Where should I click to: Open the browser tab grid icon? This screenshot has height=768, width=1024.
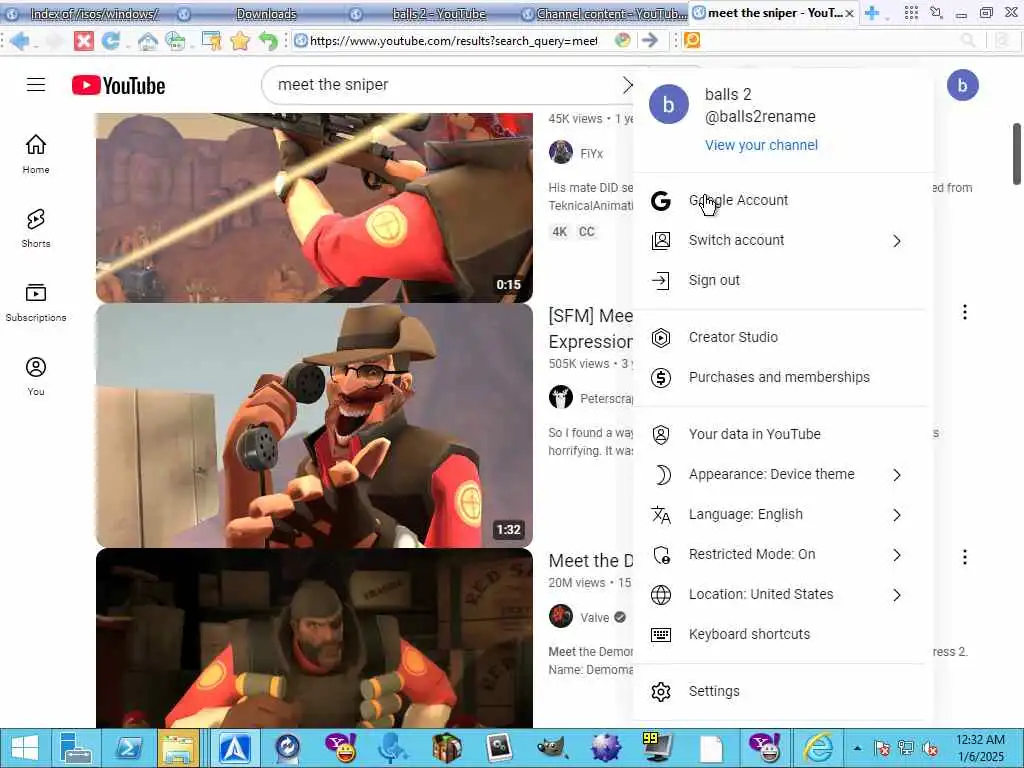pos(911,12)
